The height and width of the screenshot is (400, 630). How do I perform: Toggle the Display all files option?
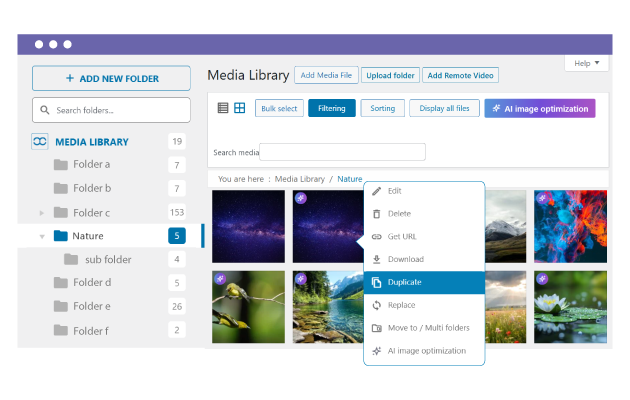click(444, 108)
